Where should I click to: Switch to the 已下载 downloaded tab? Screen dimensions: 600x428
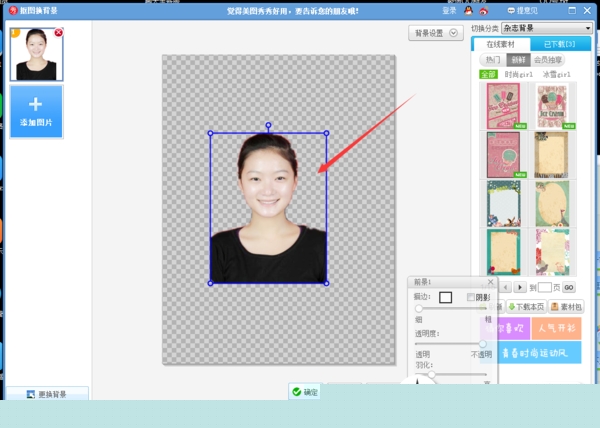pyautogui.click(x=555, y=45)
